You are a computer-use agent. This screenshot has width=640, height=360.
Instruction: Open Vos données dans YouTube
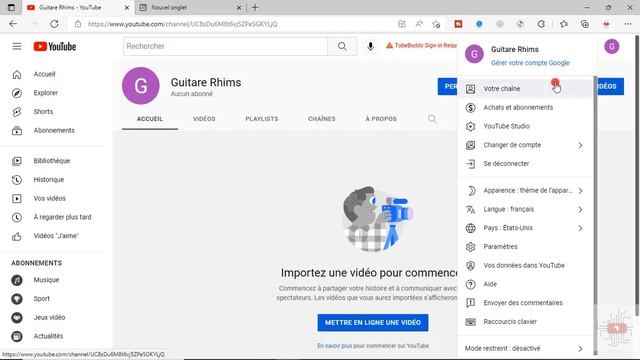(x=525, y=266)
